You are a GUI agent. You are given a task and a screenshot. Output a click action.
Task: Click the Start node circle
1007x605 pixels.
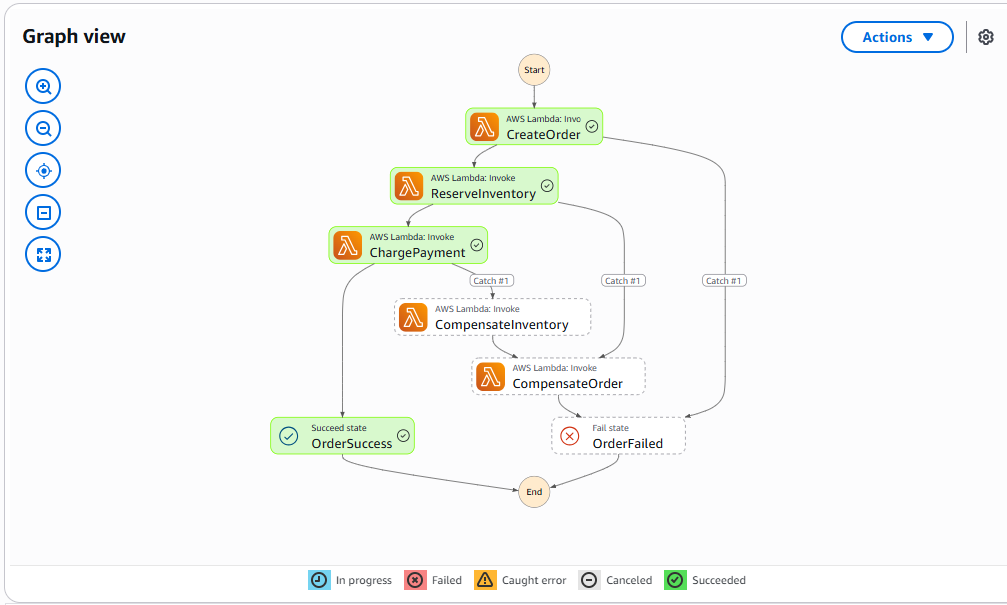[534, 70]
